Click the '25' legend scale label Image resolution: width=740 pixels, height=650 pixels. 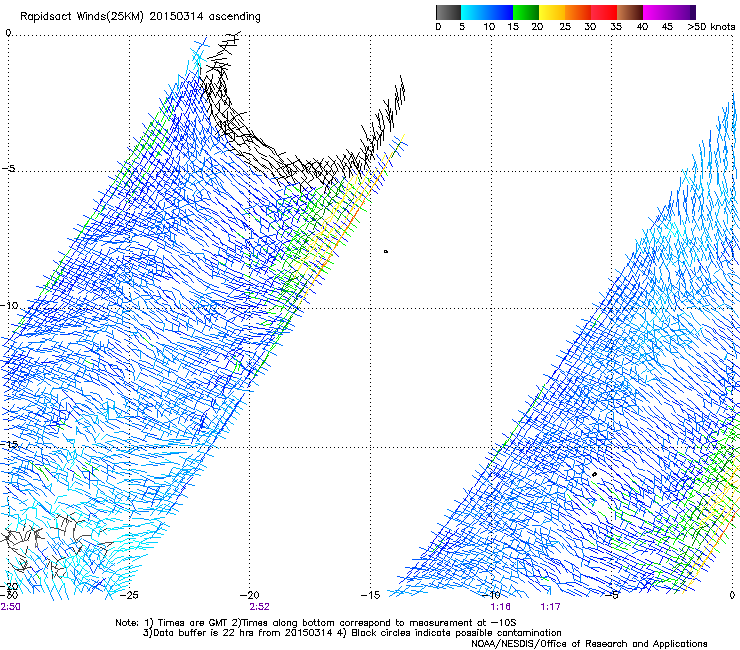click(x=565, y=27)
